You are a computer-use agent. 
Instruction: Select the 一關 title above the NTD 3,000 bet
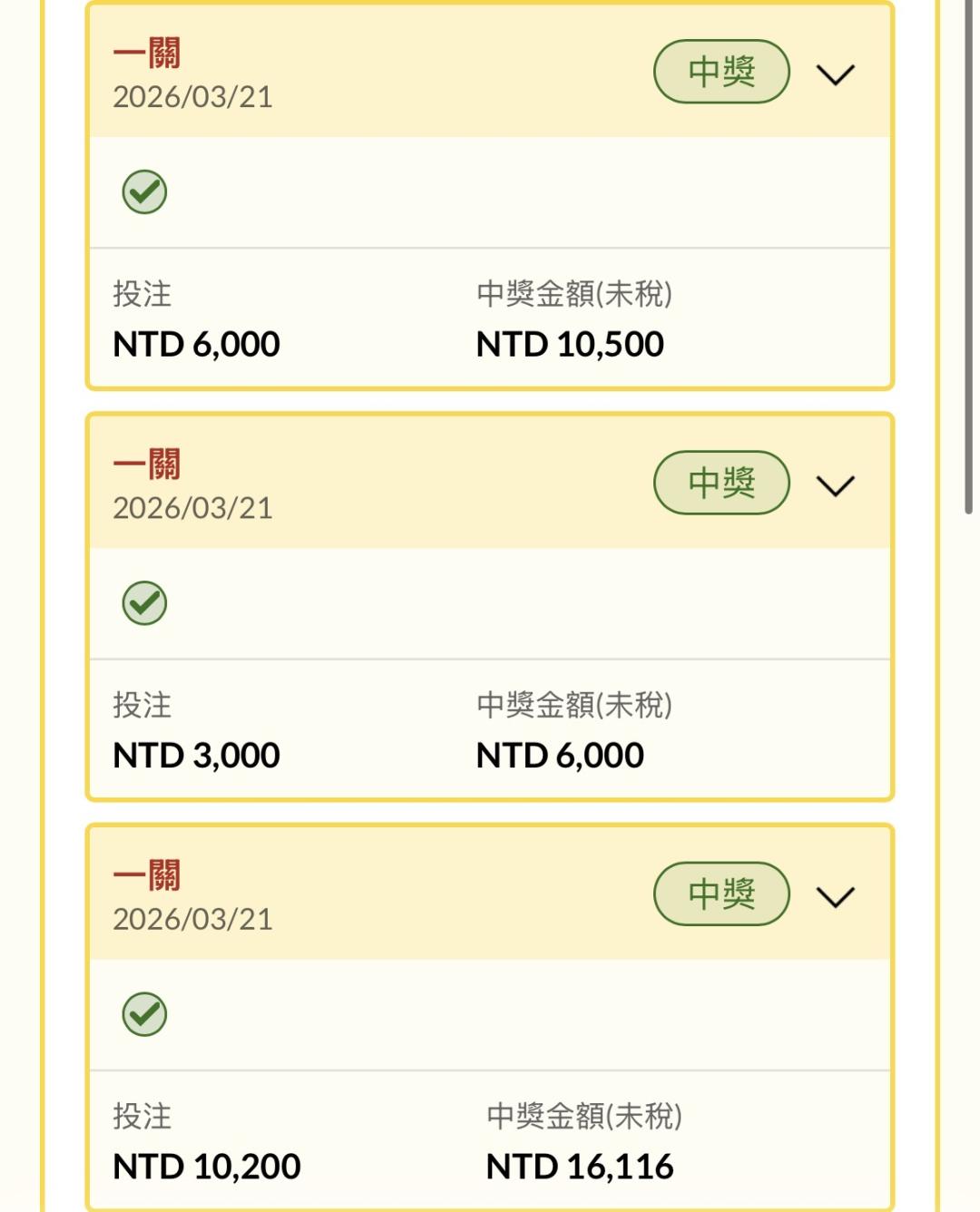pyautogui.click(x=147, y=464)
